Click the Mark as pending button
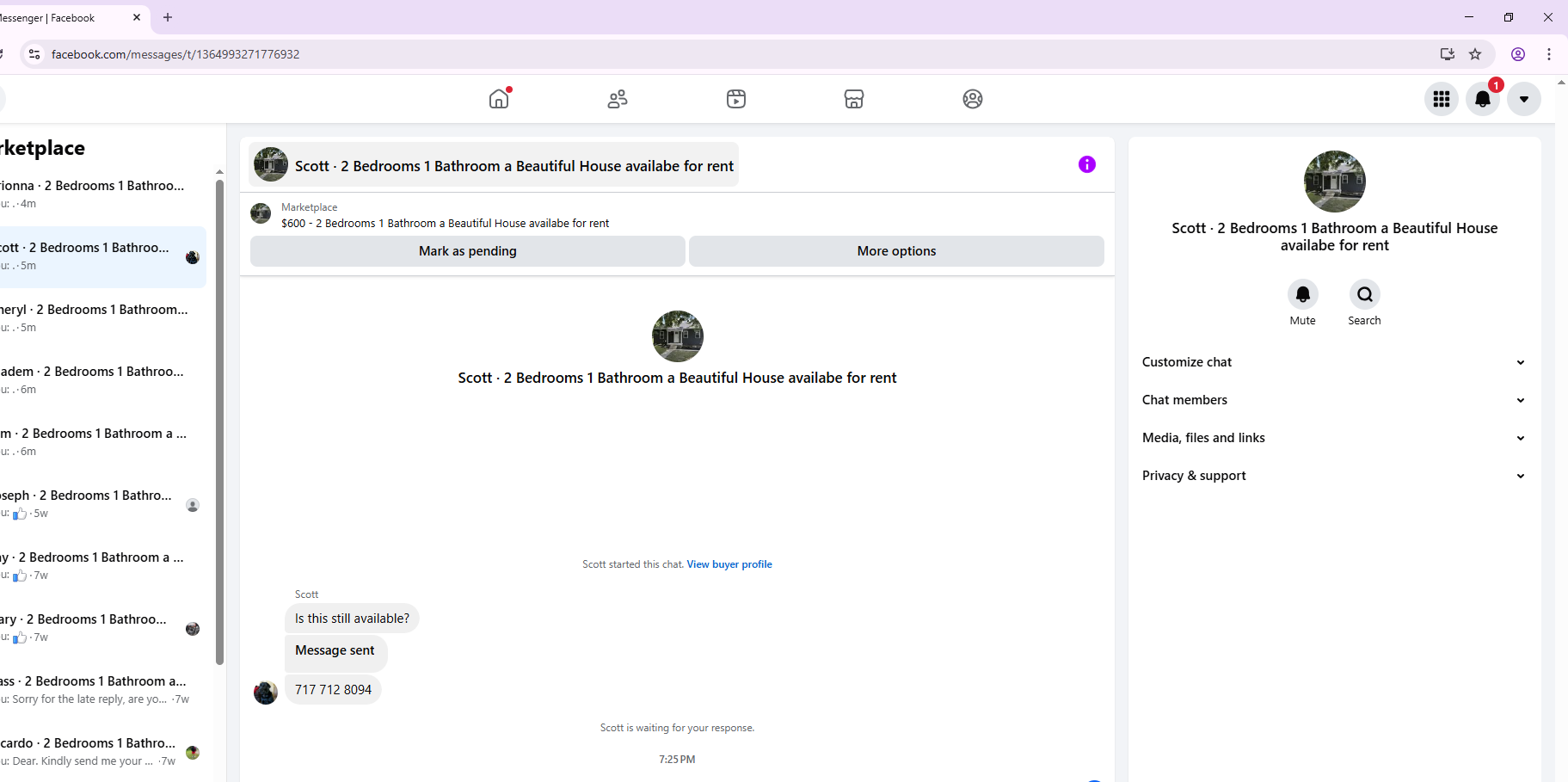This screenshot has height=782, width=1568. 468,251
